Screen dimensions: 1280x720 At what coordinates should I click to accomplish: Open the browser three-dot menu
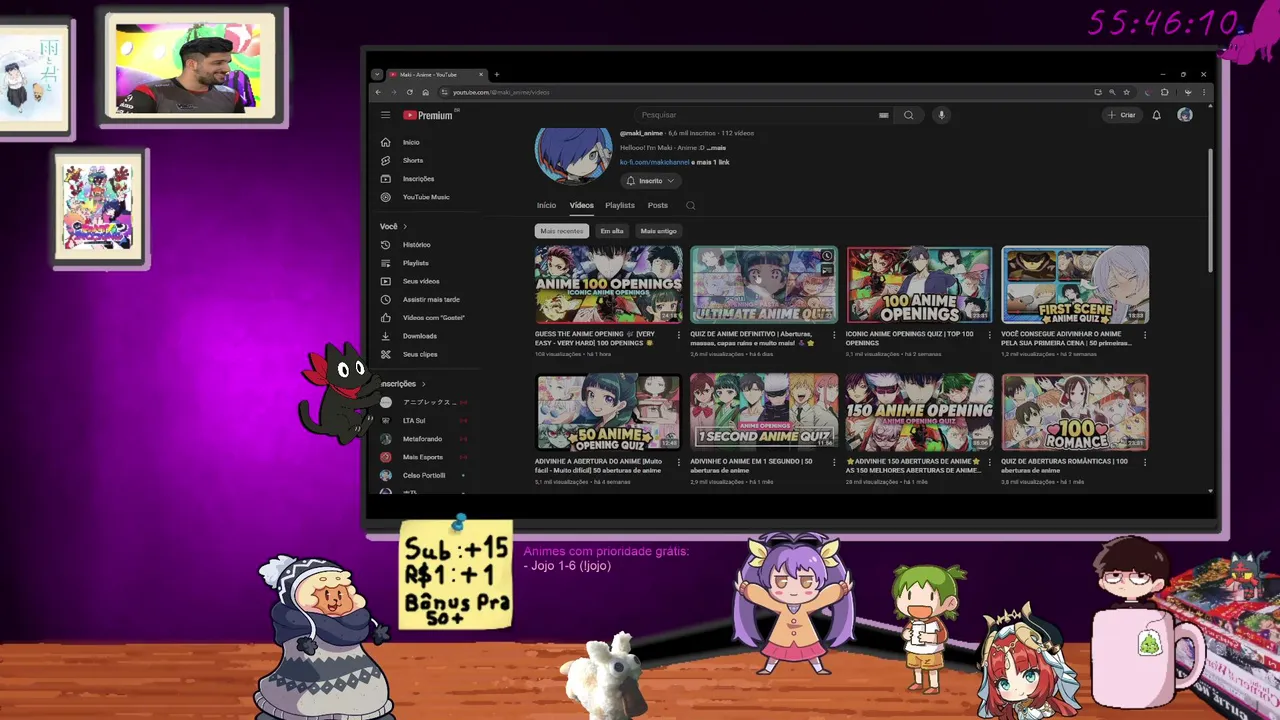(x=1204, y=92)
